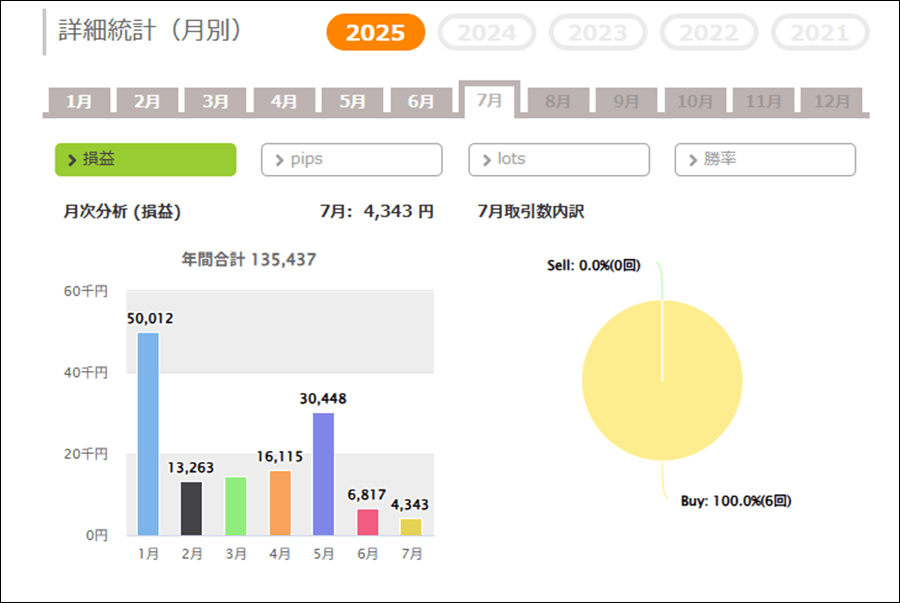The width and height of the screenshot is (900, 603).
Task: Switch to the 勝率 view
Action: (765, 159)
